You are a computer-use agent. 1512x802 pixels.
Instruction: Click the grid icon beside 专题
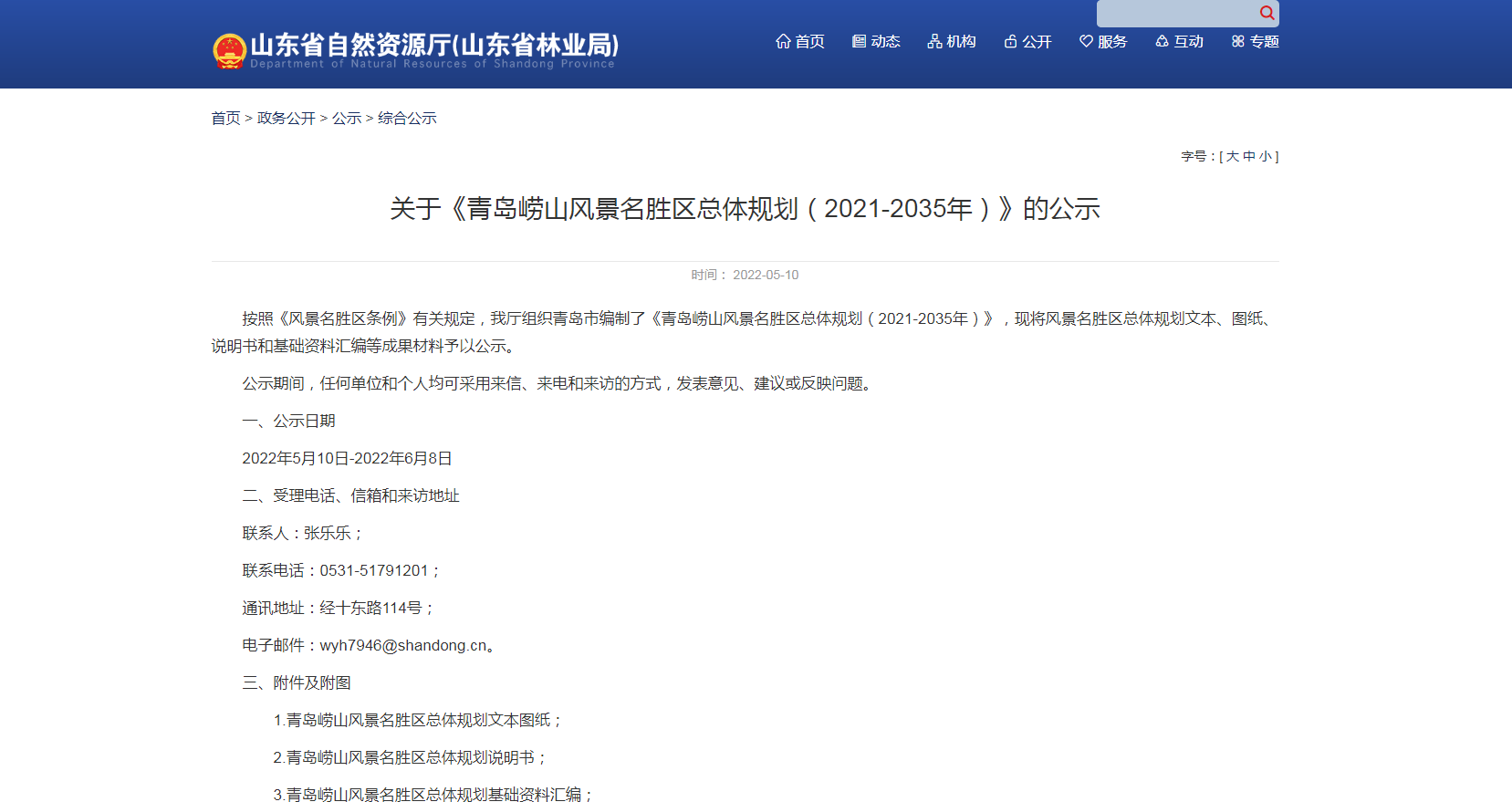coord(1237,41)
